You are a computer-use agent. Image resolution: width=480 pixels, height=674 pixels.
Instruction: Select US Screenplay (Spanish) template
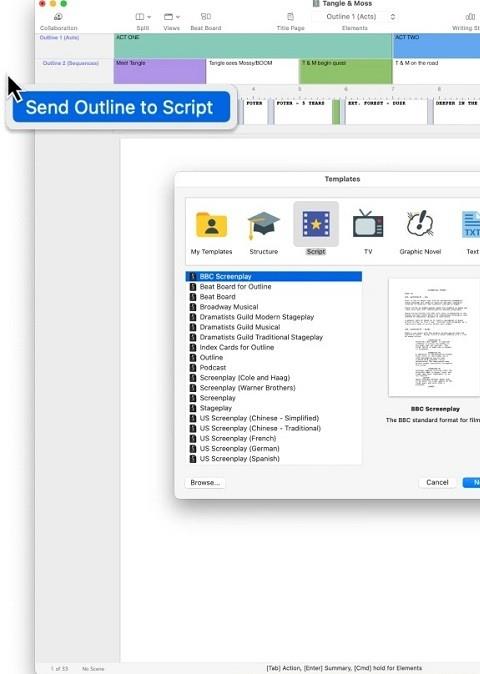tap(274, 459)
